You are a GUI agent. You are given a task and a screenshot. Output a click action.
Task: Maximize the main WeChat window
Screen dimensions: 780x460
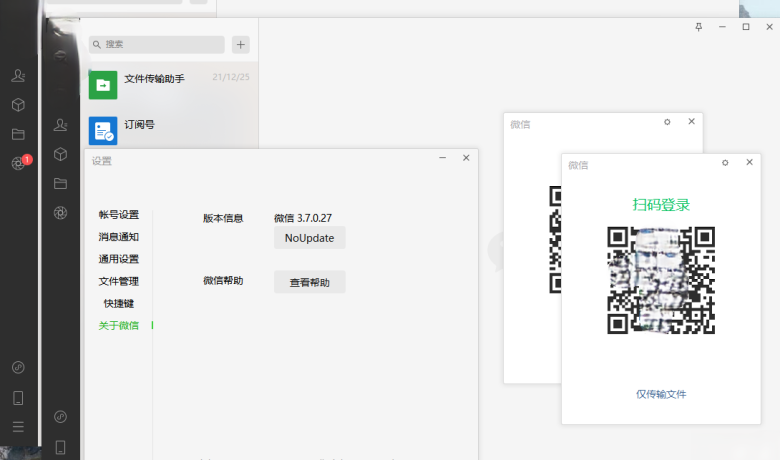coord(746,27)
